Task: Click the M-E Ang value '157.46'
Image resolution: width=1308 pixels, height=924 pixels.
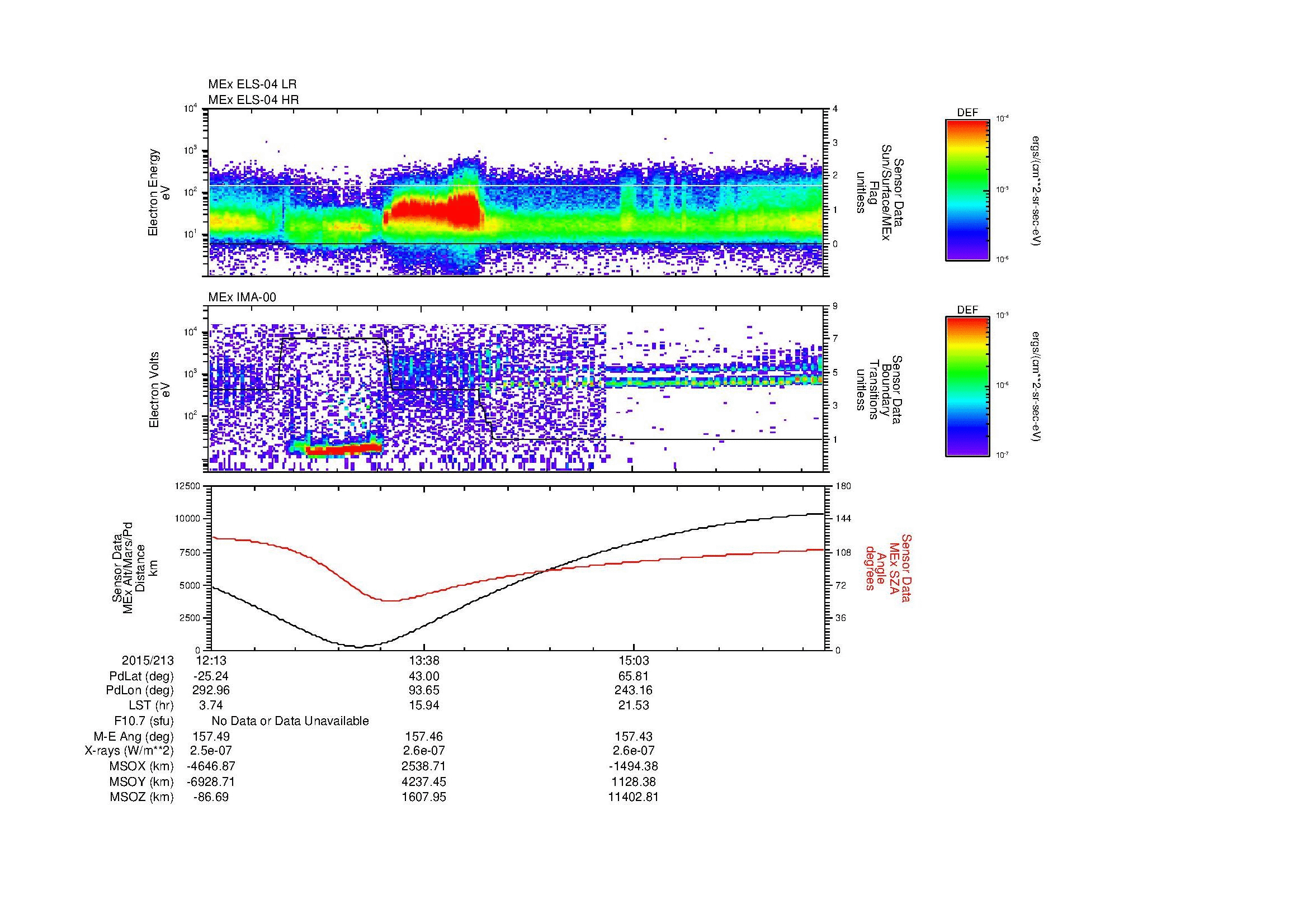Action: click(x=424, y=737)
